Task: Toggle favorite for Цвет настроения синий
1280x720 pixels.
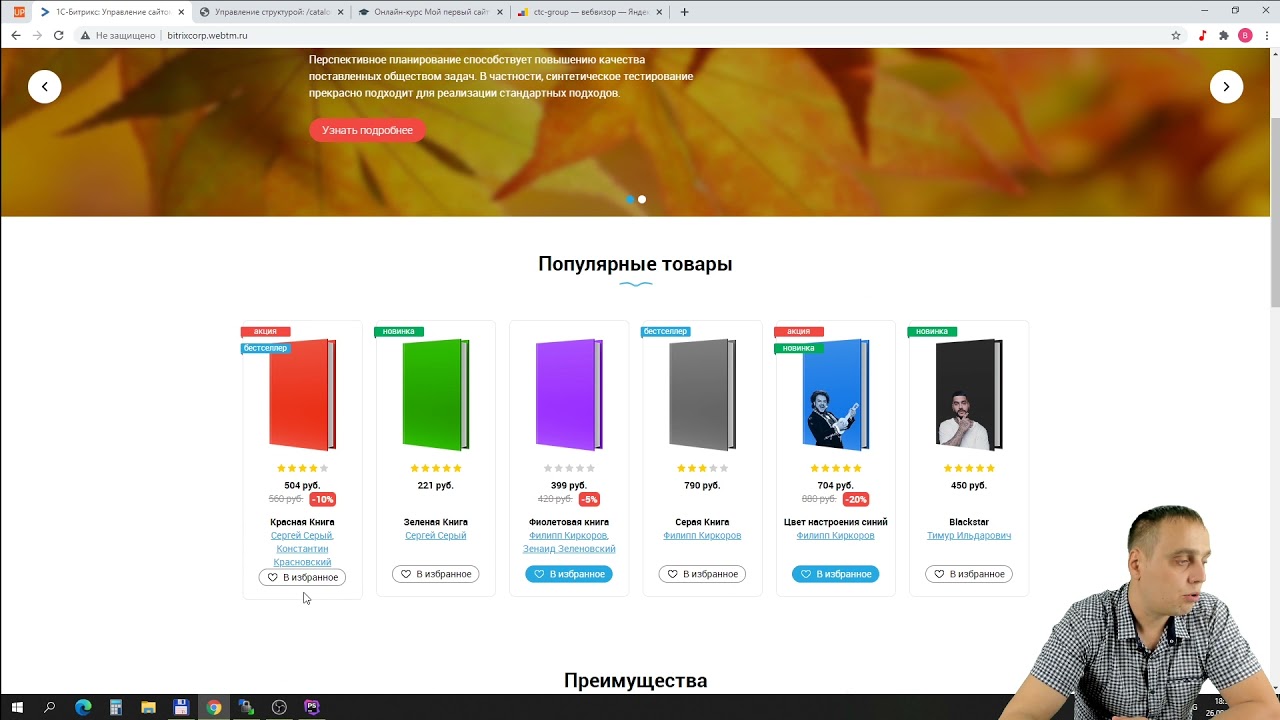Action: coord(835,574)
